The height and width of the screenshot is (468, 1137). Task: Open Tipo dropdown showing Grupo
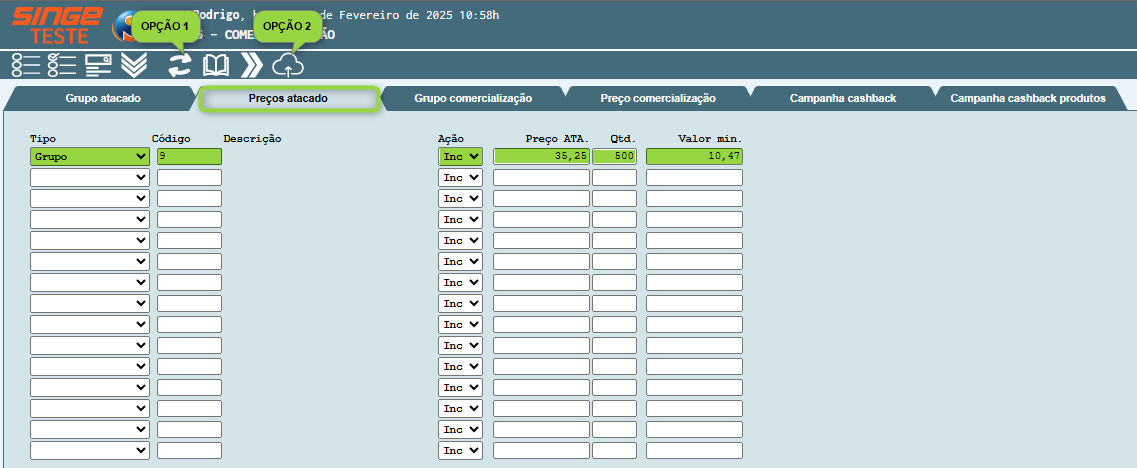pos(90,157)
